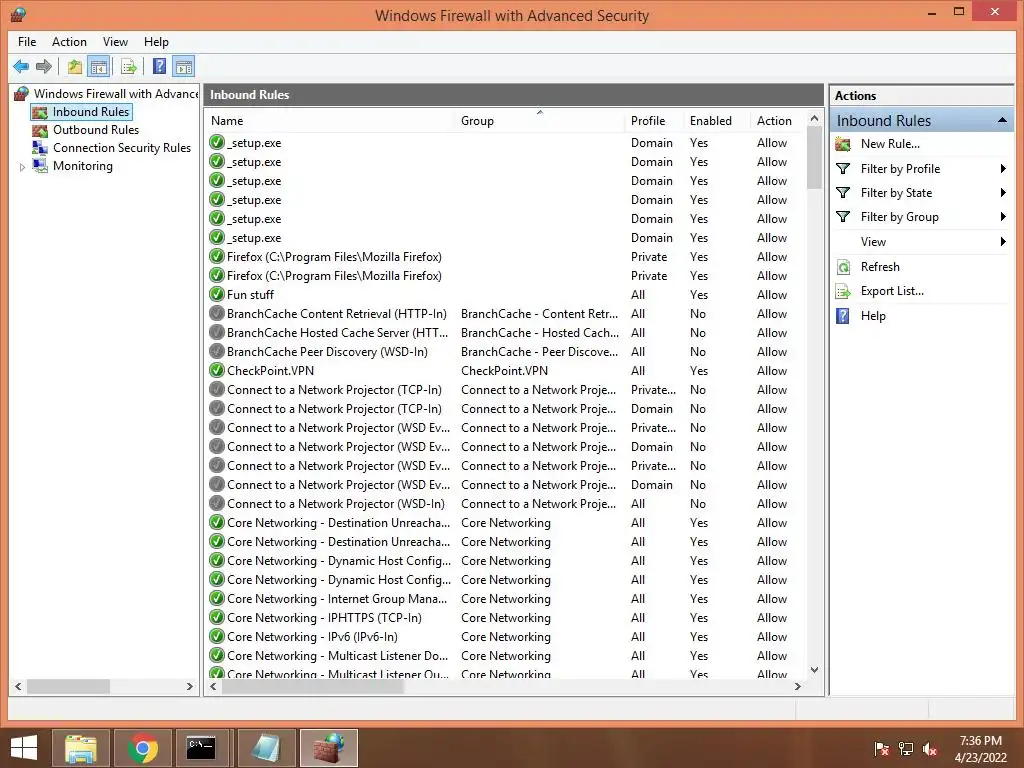
Task: Click the rules list scroll down arrow
Action: 814,669
